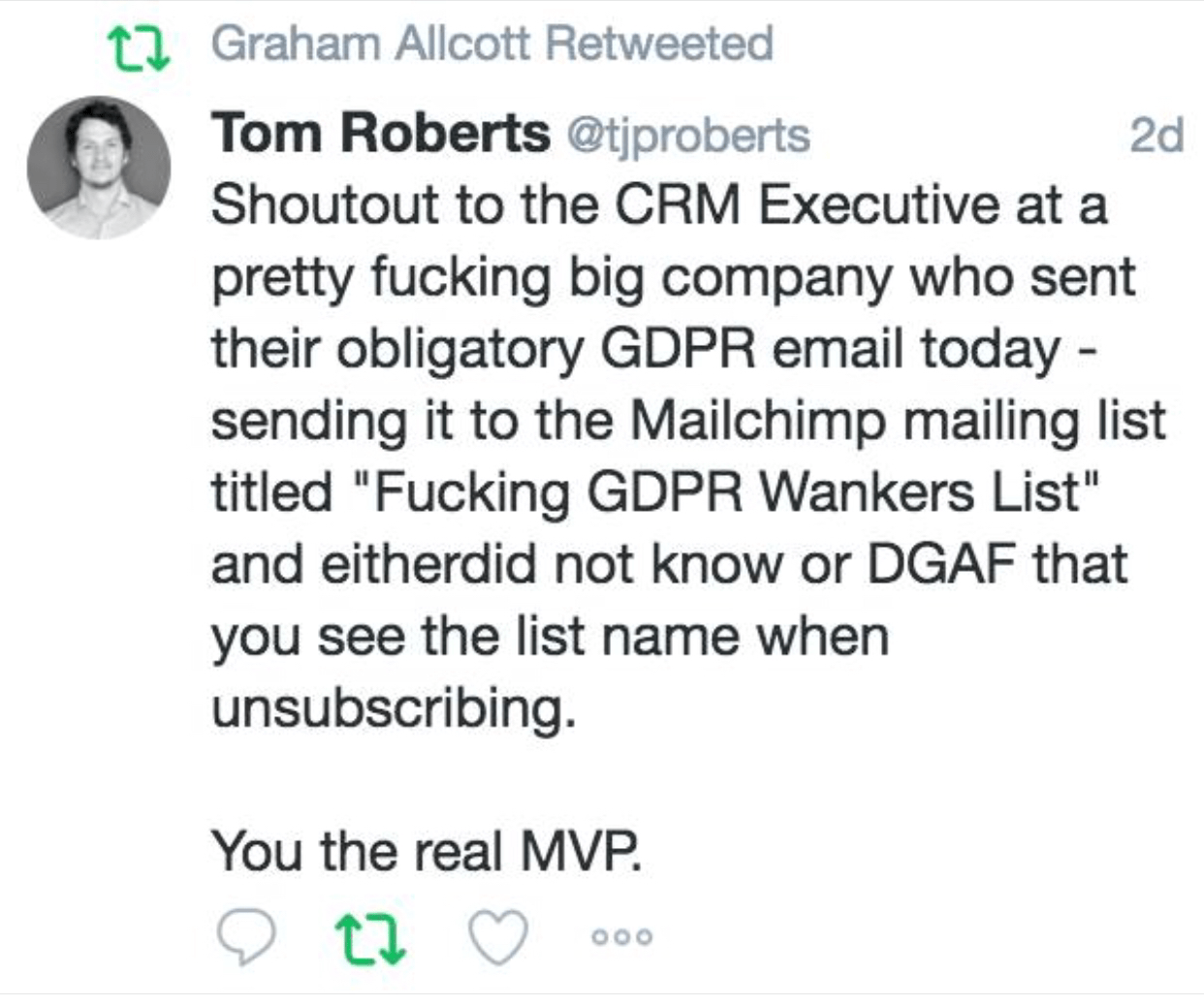
Task: Click the word 'unsubscribing.' in the tweet
Action: (394, 707)
